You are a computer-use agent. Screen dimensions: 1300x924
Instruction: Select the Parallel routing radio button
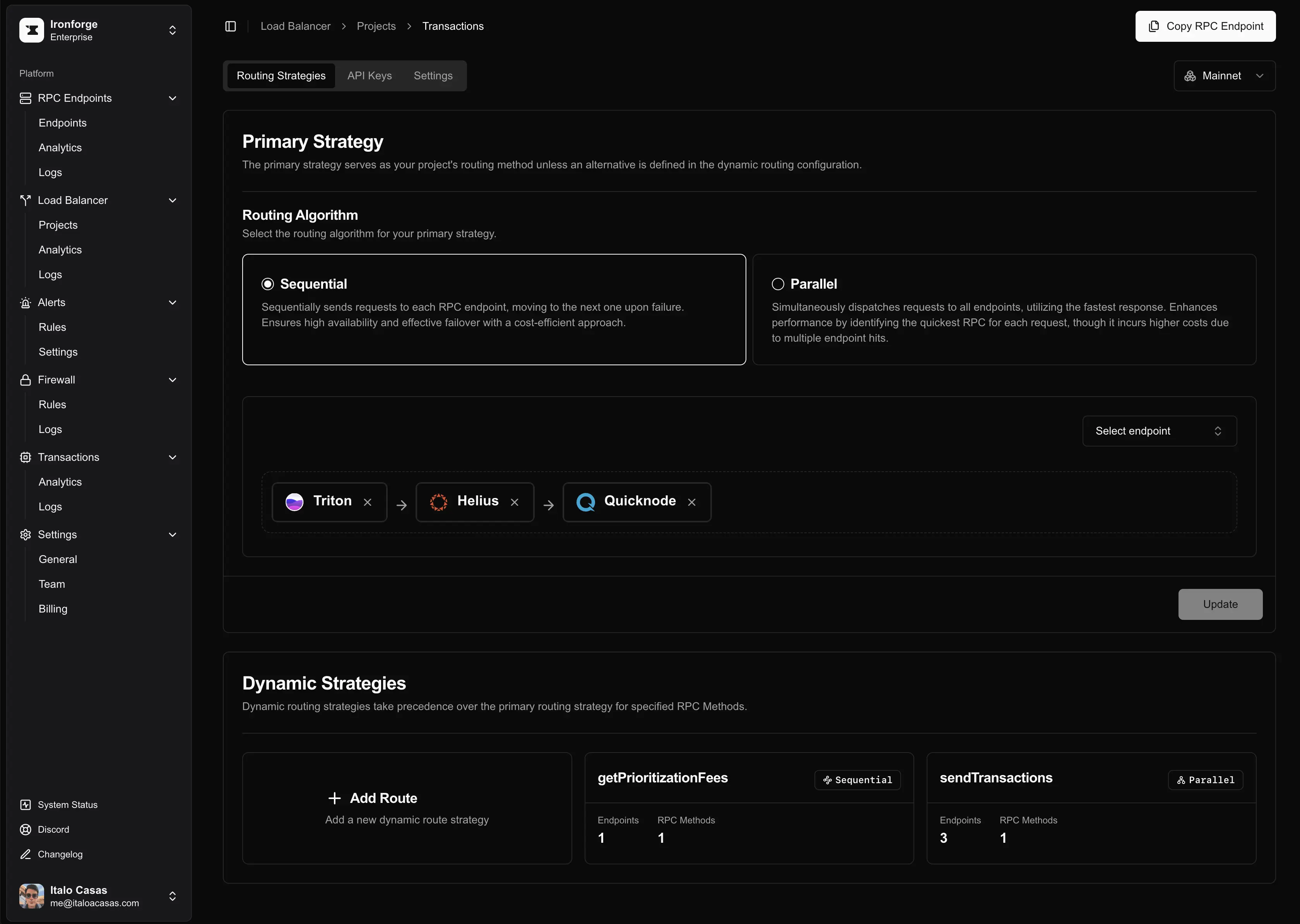coord(778,284)
